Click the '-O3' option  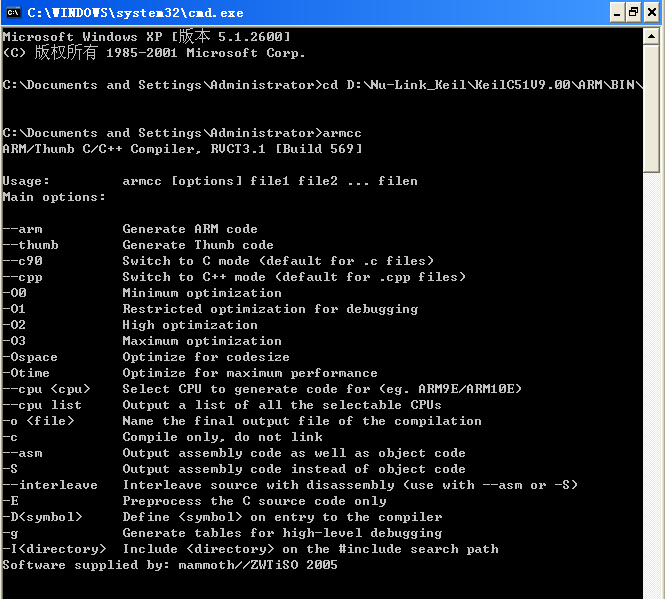click(x=14, y=341)
